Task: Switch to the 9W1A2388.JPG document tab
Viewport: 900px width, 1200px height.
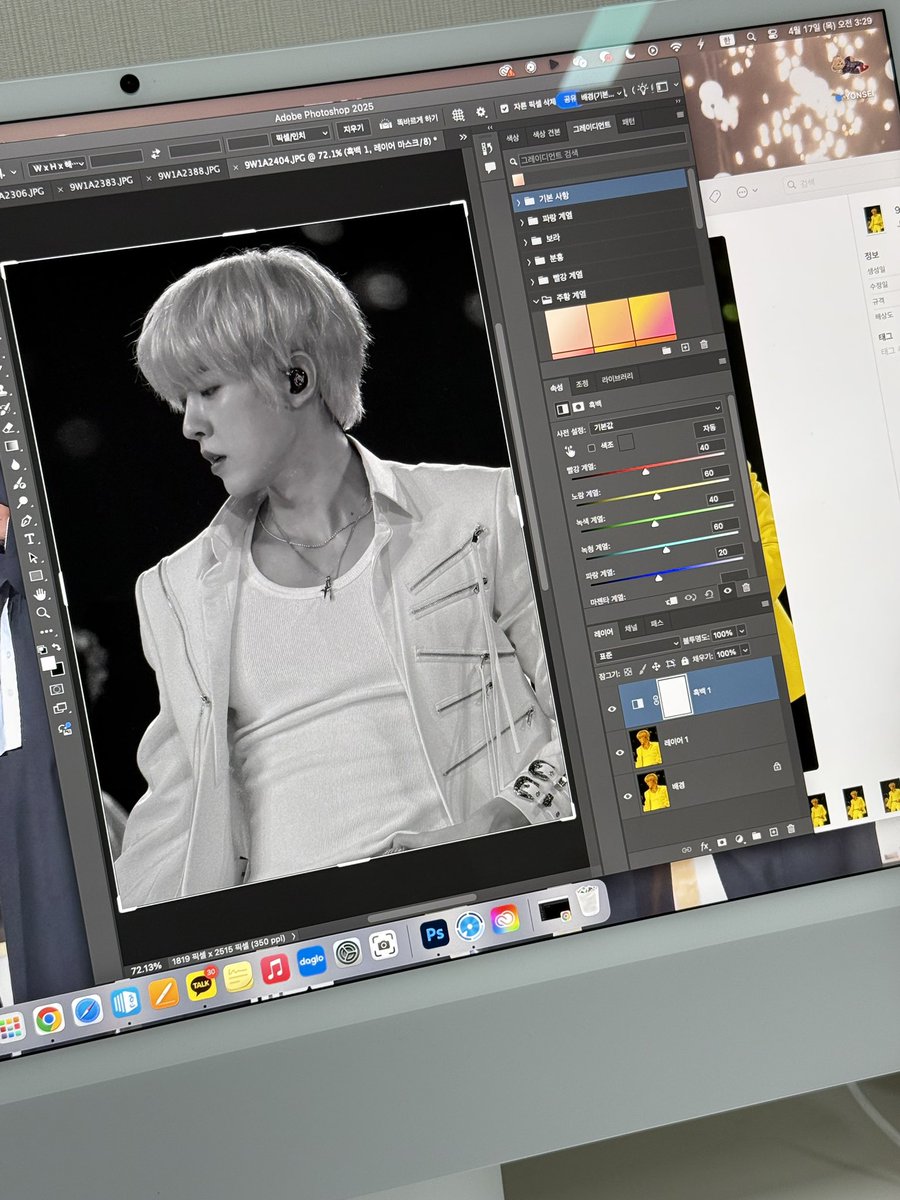Action: point(189,171)
